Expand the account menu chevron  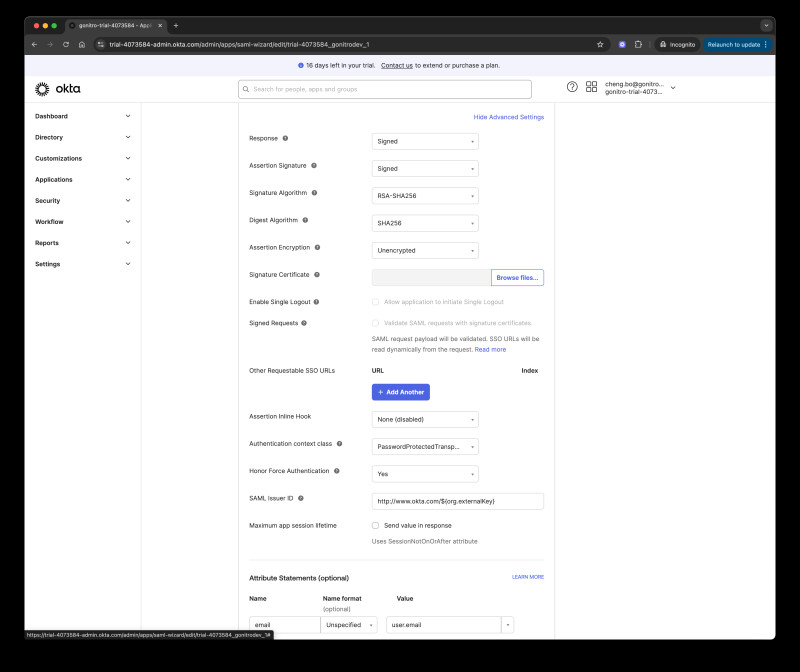(x=673, y=88)
